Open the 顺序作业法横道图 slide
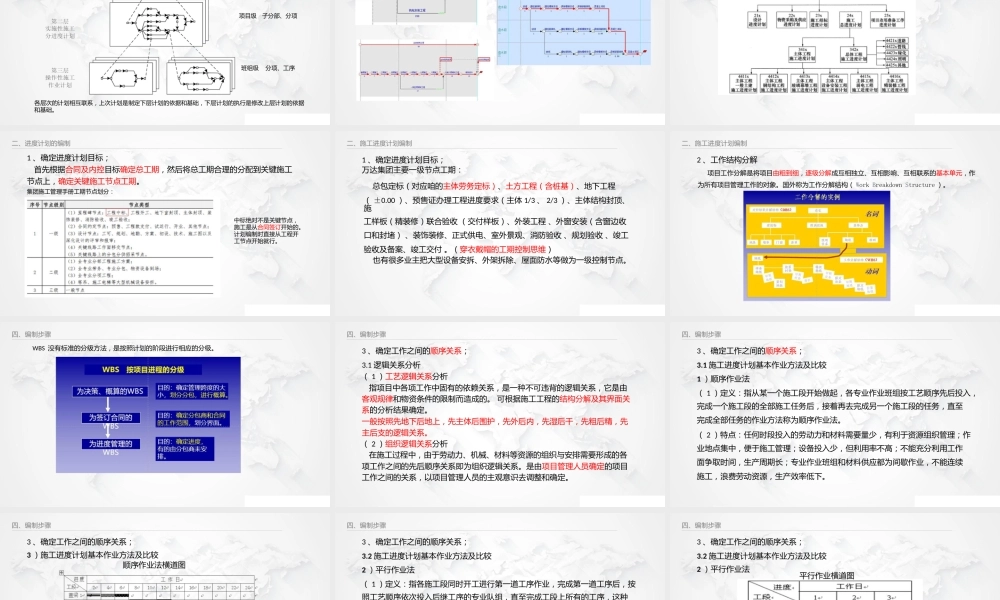The height and width of the screenshot is (600, 1000). (x=165, y=557)
